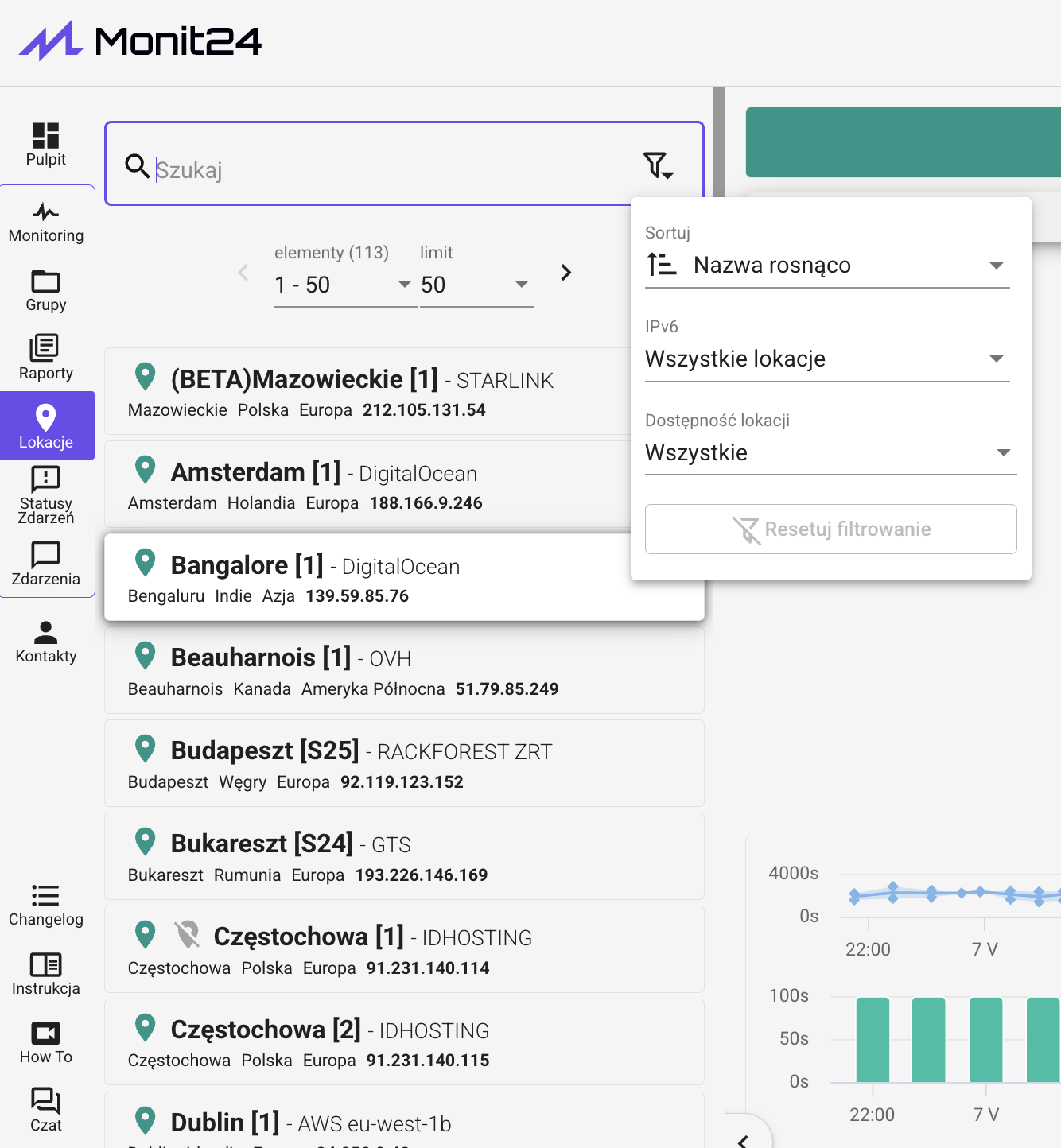Open the Sortuj Nazwa rosnąco dropdown
Viewport: 1061px width, 1148px height.
click(827, 265)
